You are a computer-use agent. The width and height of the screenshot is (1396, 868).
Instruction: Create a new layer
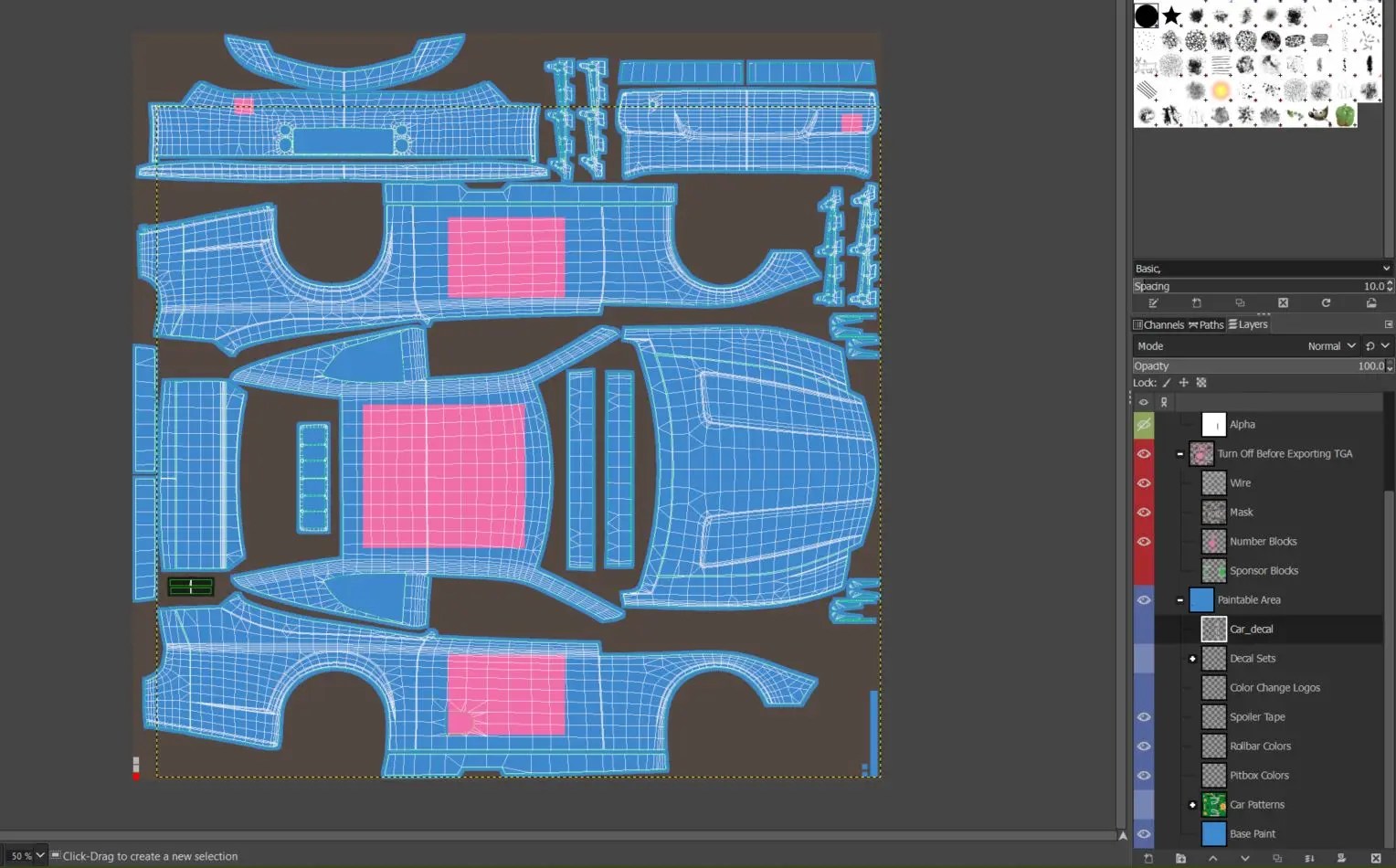coord(1149,859)
